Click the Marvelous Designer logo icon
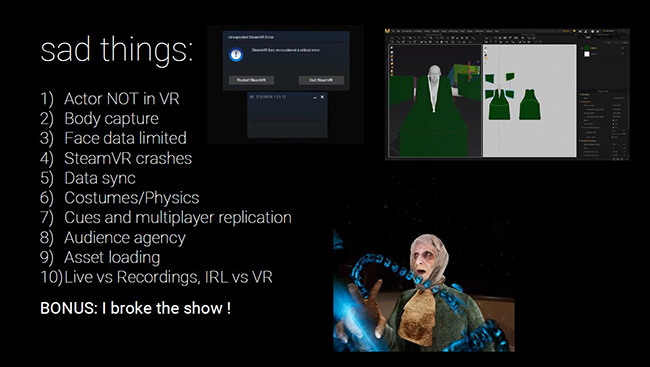Screen dimensions: 650x367 (387, 31)
